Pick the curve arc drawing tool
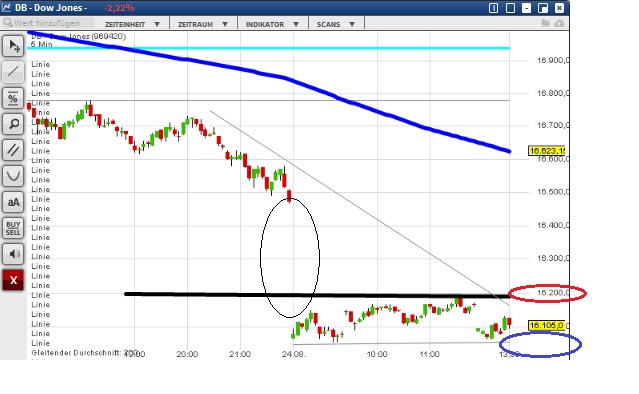Viewport: 639px width, 394px height. 13,176
